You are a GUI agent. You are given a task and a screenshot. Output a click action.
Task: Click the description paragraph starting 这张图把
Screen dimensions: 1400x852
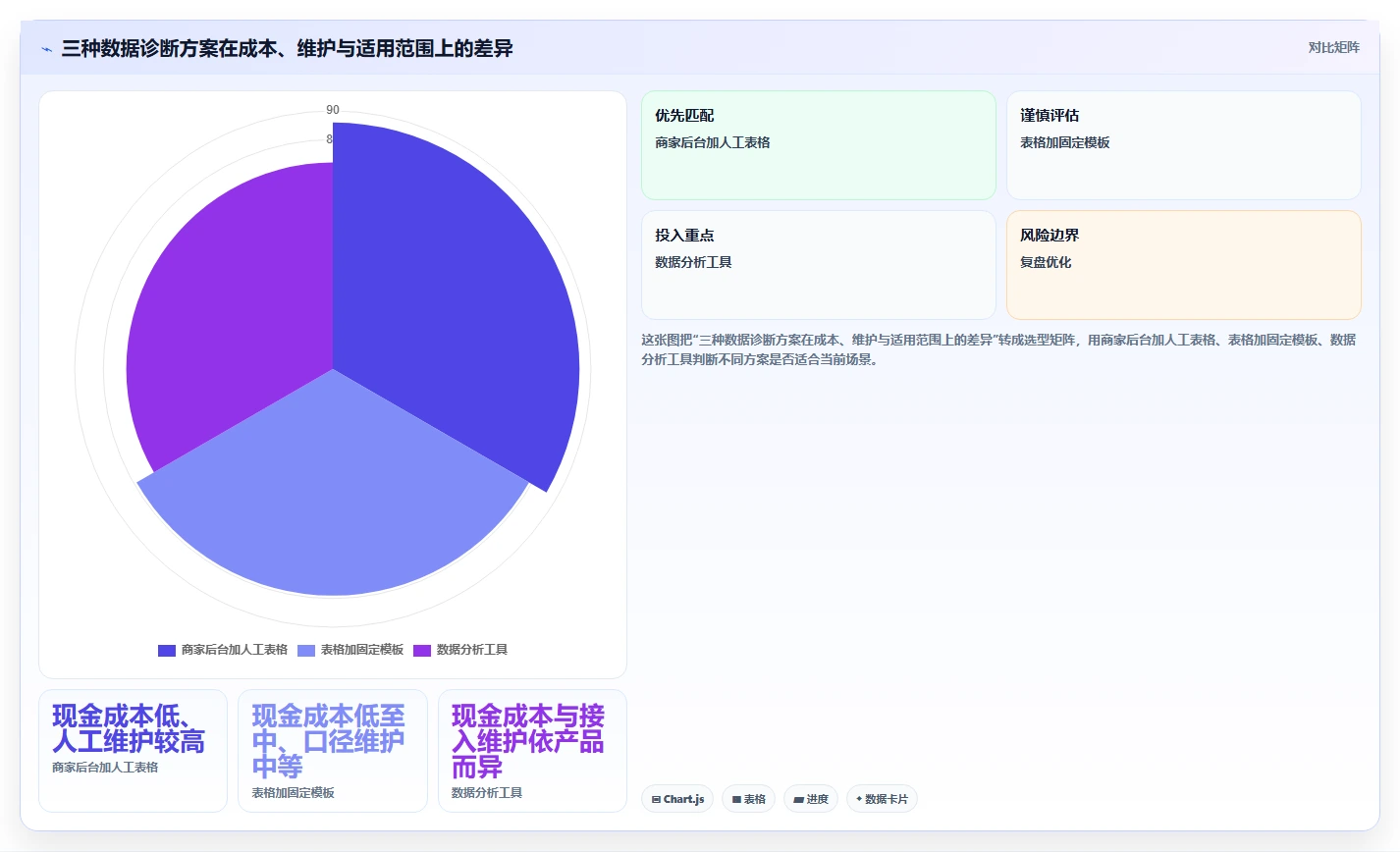pyautogui.click(x=998, y=349)
